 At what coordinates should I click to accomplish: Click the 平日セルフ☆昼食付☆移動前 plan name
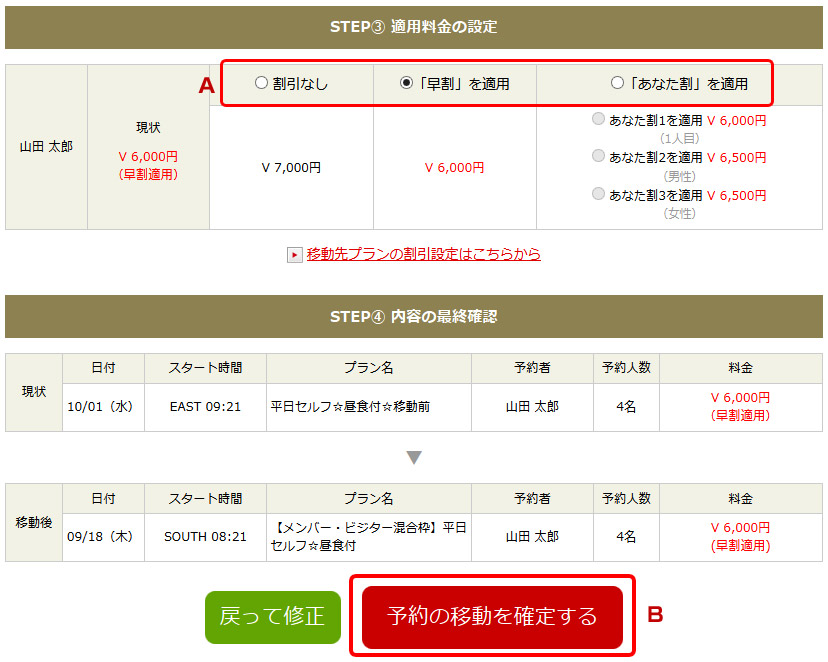point(350,406)
